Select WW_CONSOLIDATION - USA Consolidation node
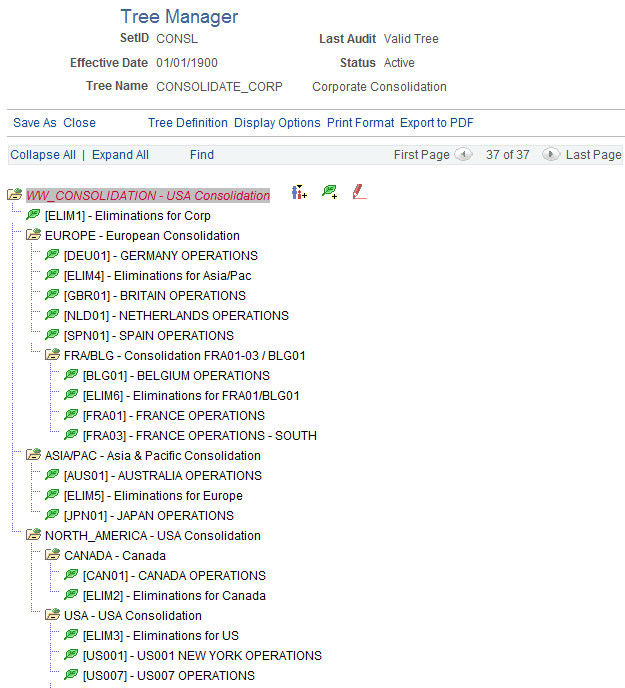 [x=148, y=196]
